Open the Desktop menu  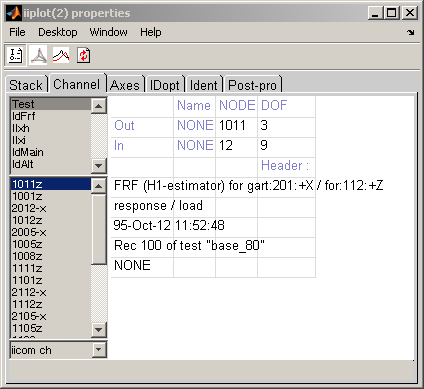point(58,32)
